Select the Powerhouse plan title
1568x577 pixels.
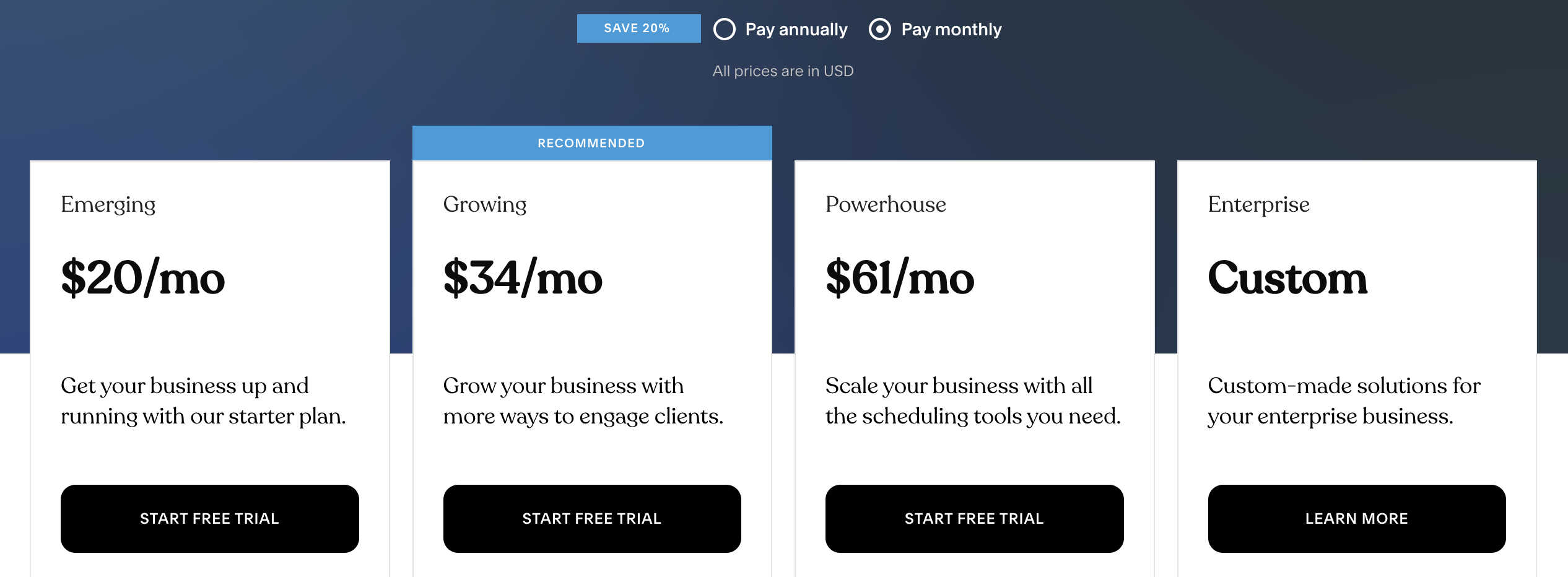click(x=886, y=204)
